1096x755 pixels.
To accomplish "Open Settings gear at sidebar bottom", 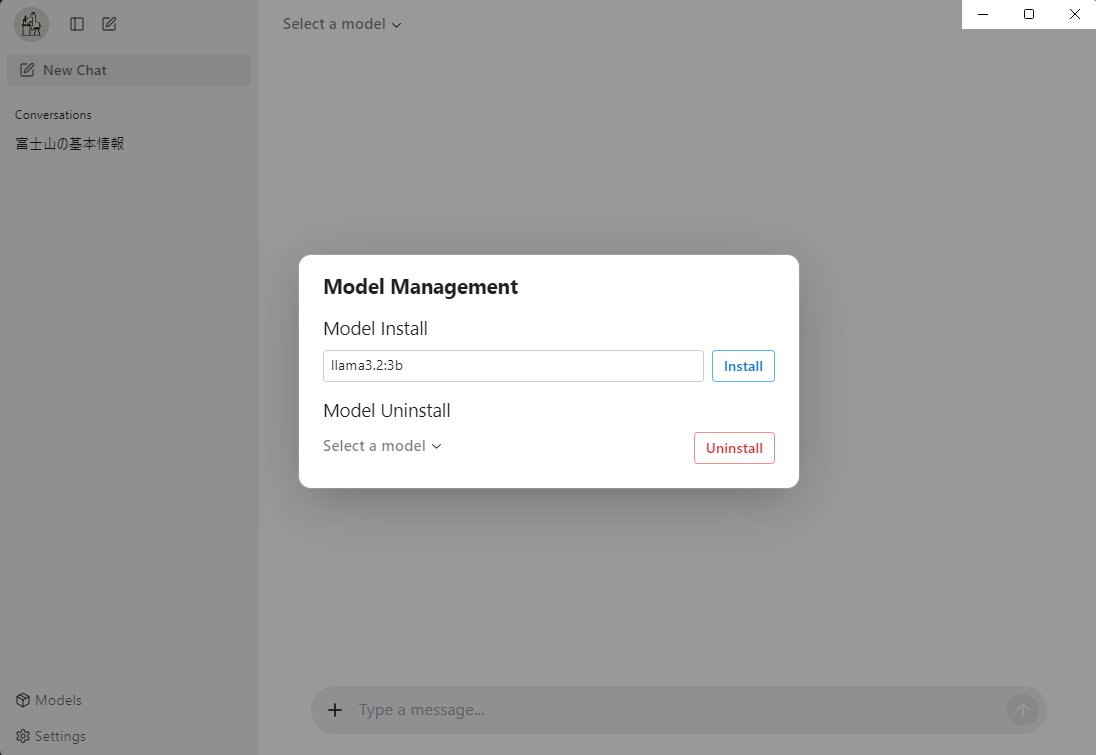I will coord(23,736).
